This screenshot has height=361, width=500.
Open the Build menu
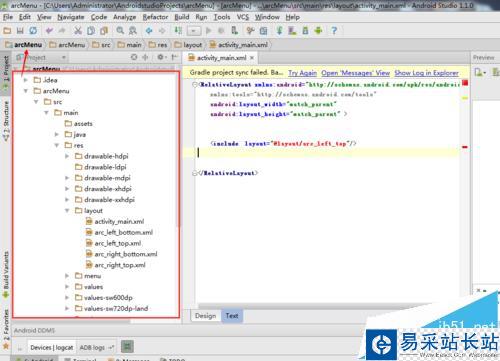point(181,17)
